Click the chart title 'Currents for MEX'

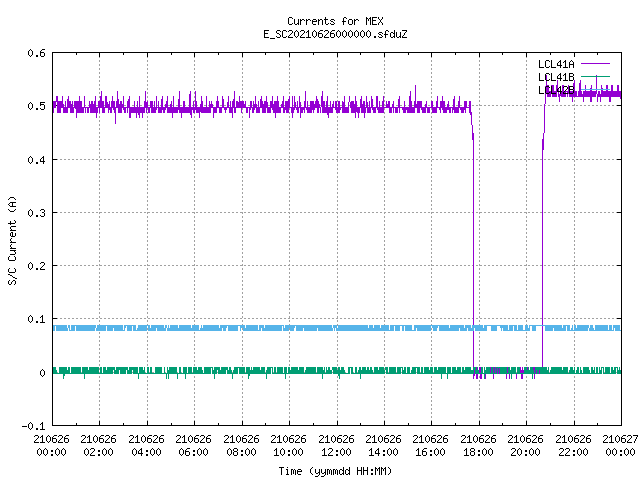click(335, 21)
